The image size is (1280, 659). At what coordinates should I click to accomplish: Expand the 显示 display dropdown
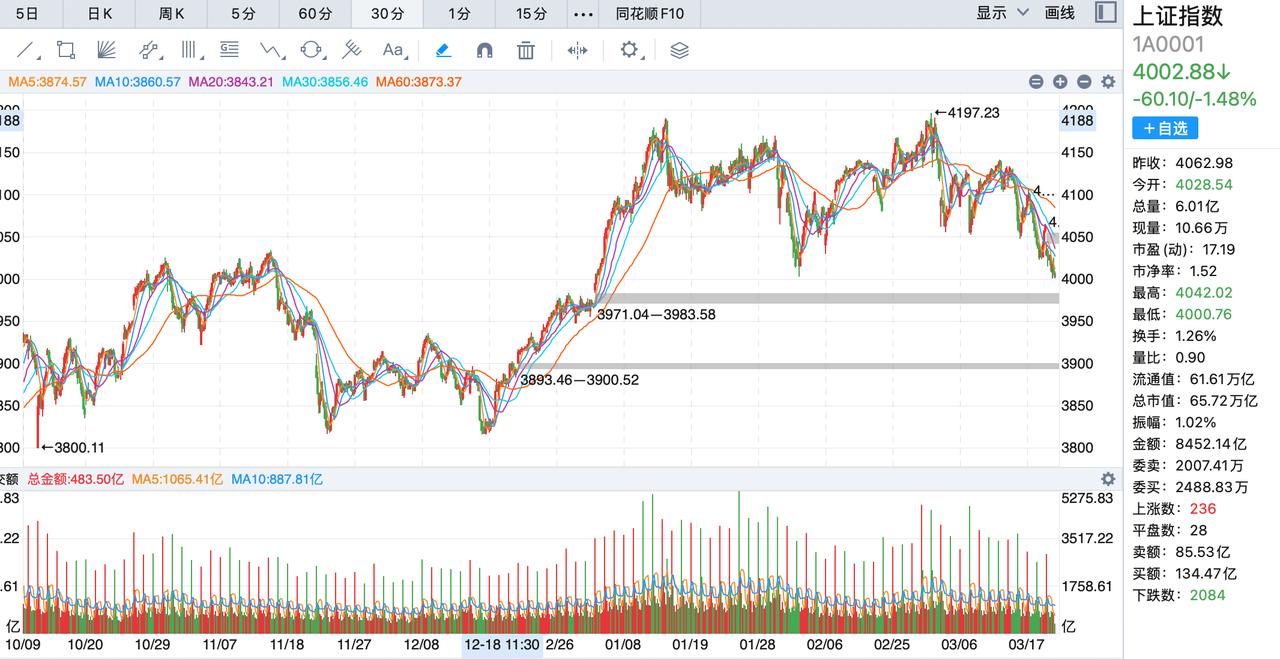point(1002,13)
